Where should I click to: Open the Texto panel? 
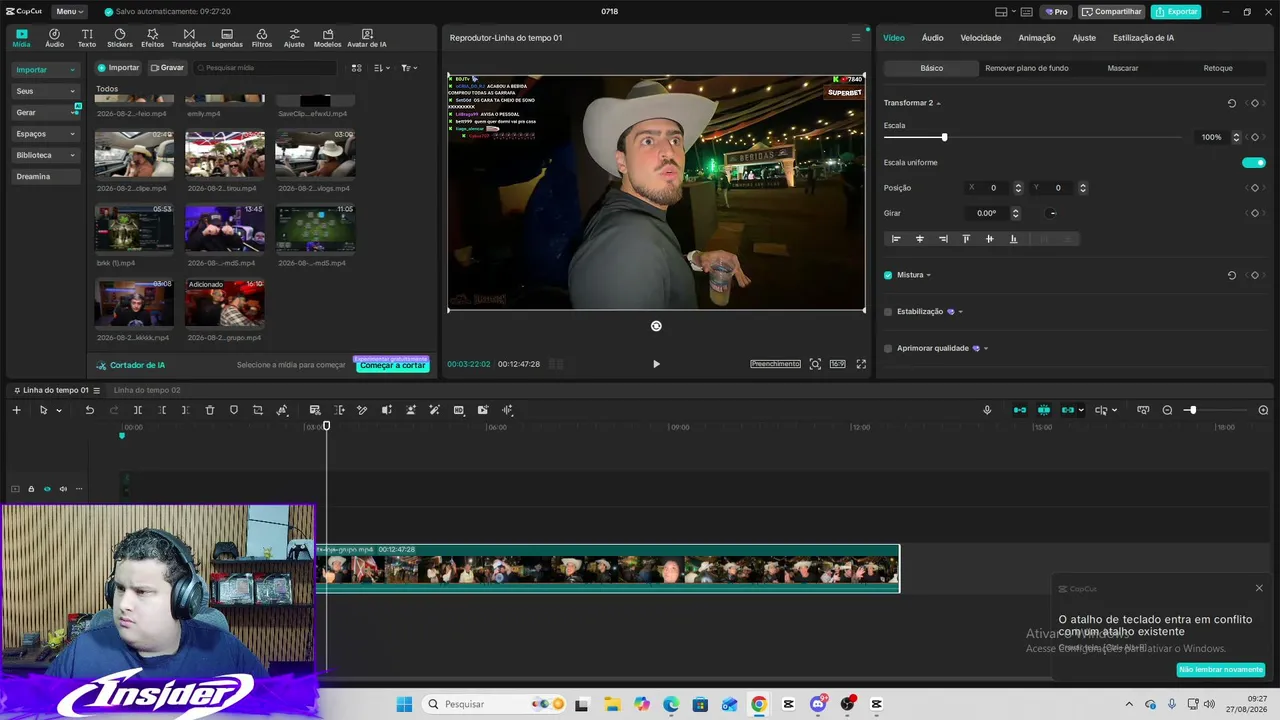click(x=87, y=38)
